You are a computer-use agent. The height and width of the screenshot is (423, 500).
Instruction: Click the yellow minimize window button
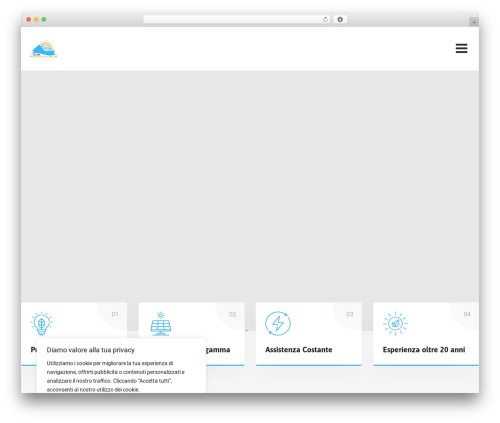click(36, 19)
